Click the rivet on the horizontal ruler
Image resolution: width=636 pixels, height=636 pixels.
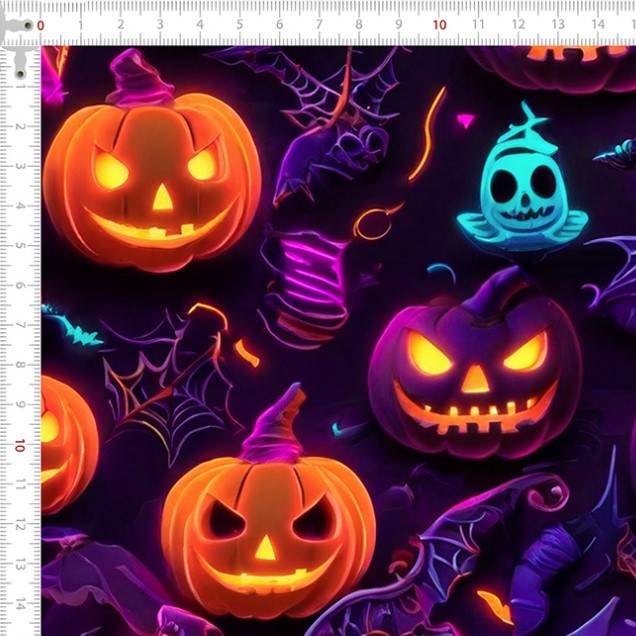pyautogui.click(x=28, y=26)
